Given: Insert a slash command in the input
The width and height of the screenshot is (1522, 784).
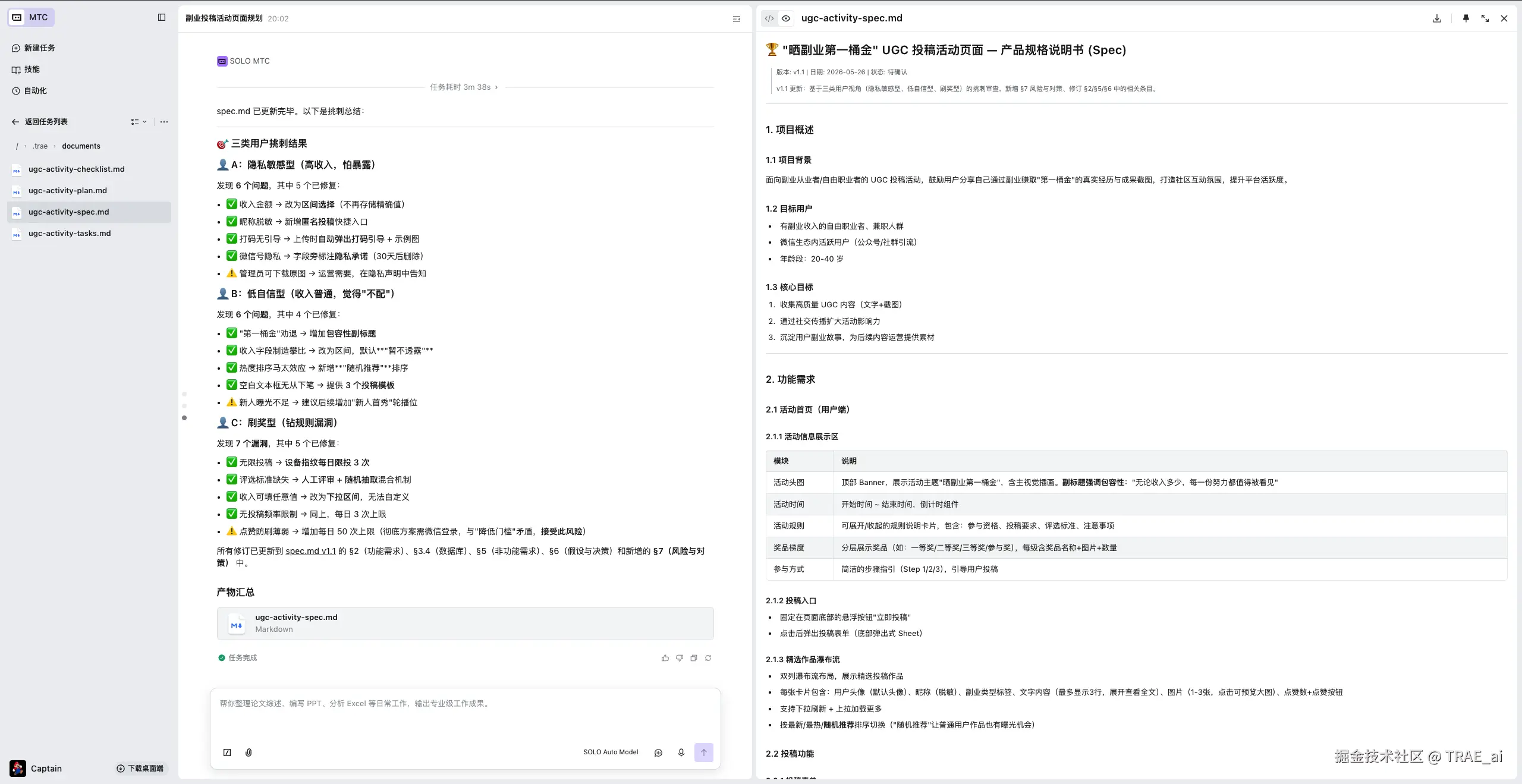Looking at the screenshot, I should click(x=227, y=752).
